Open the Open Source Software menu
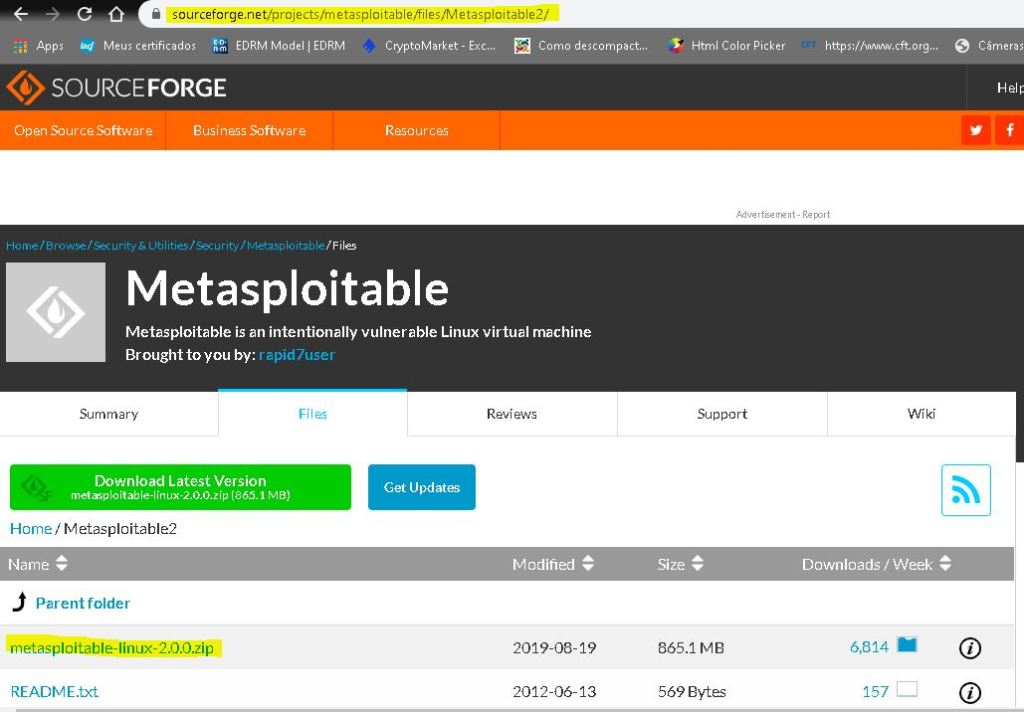The width and height of the screenshot is (1024, 712). point(83,130)
